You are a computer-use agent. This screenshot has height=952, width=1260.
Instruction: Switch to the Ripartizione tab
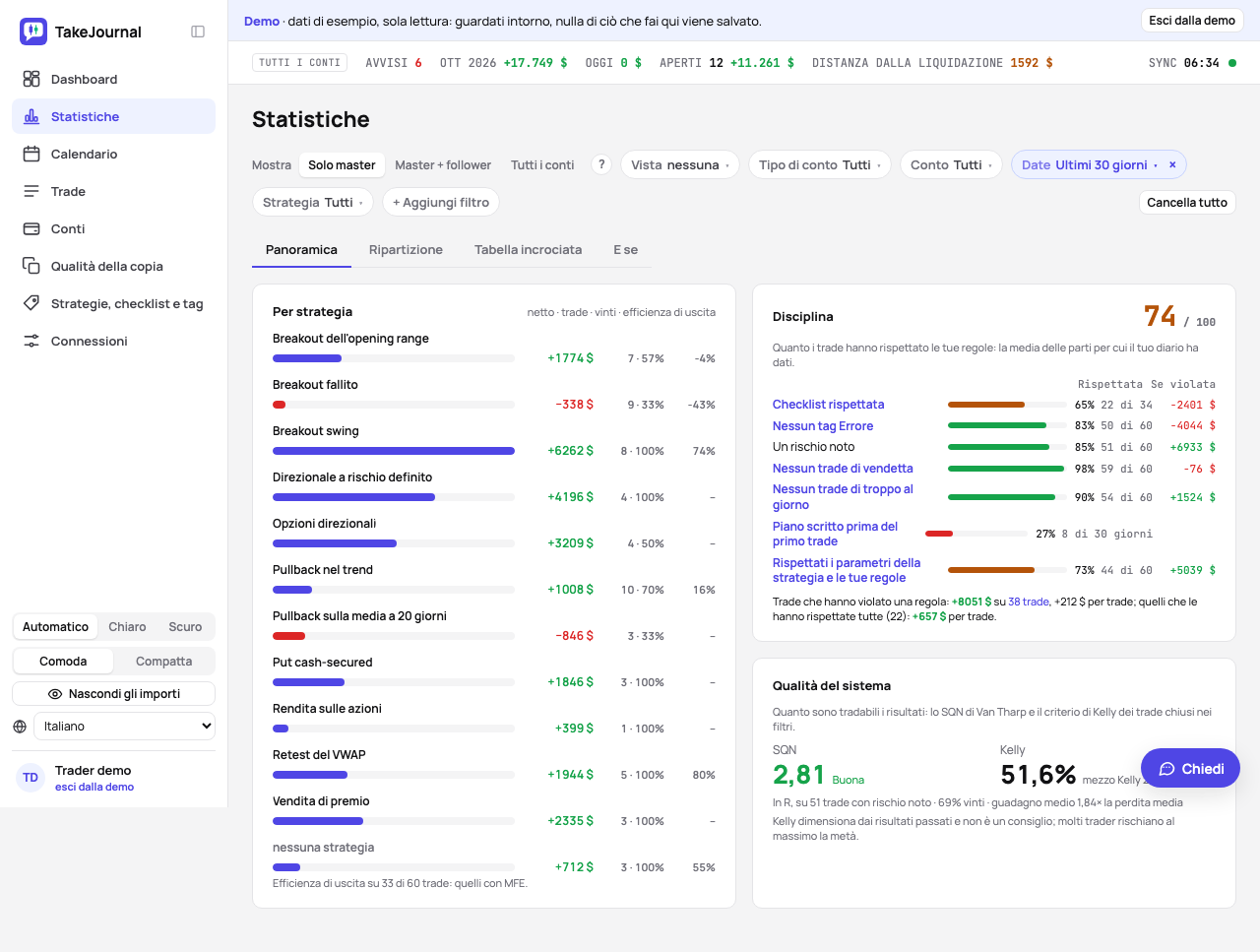(406, 250)
